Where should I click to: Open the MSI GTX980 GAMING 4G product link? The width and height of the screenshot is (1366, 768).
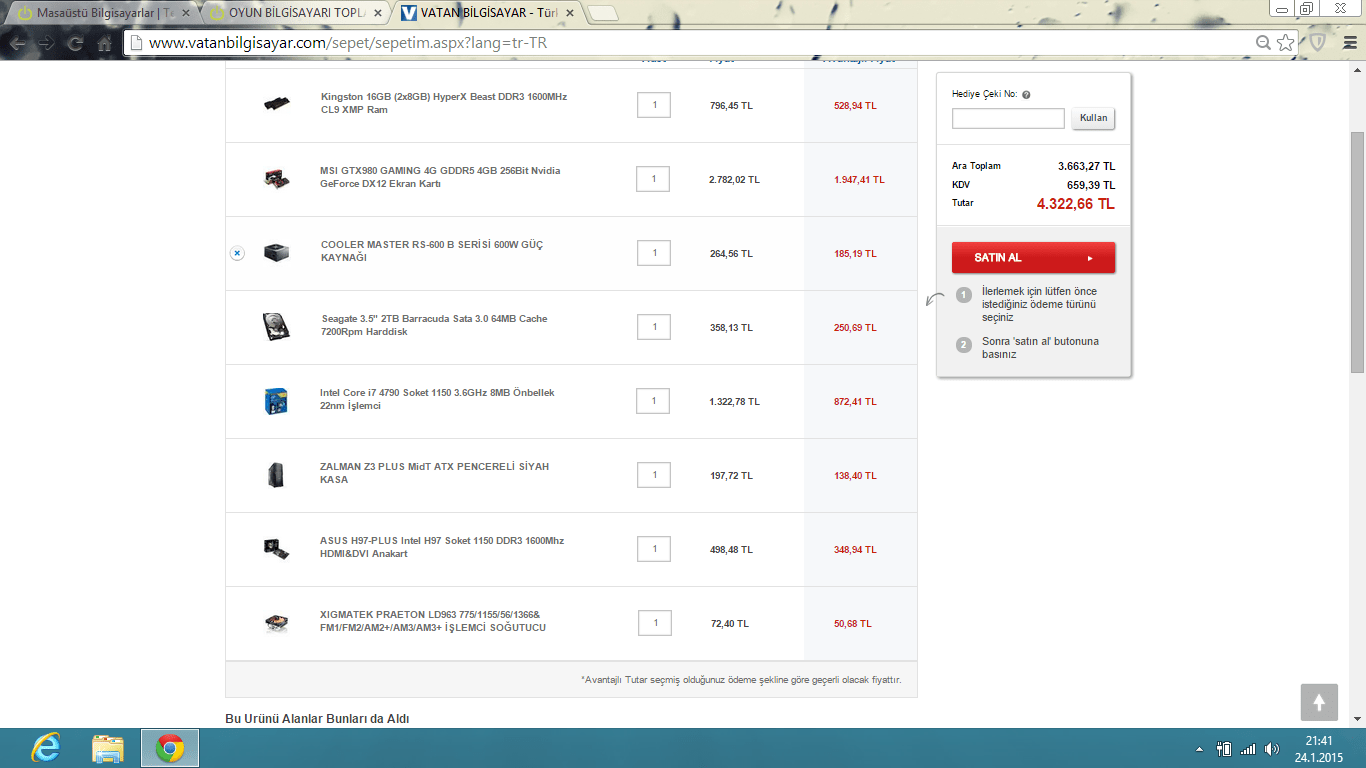click(x=440, y=177)
